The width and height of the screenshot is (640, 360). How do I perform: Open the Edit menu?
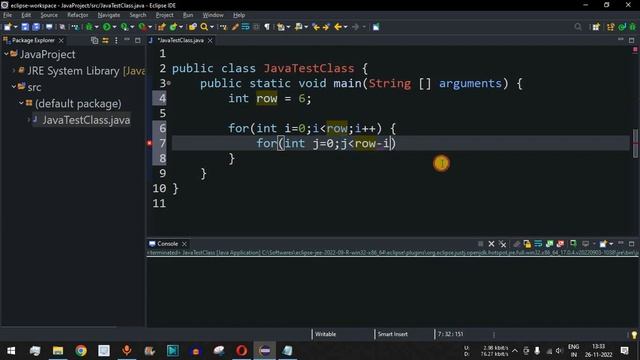[x=26, y=15]
